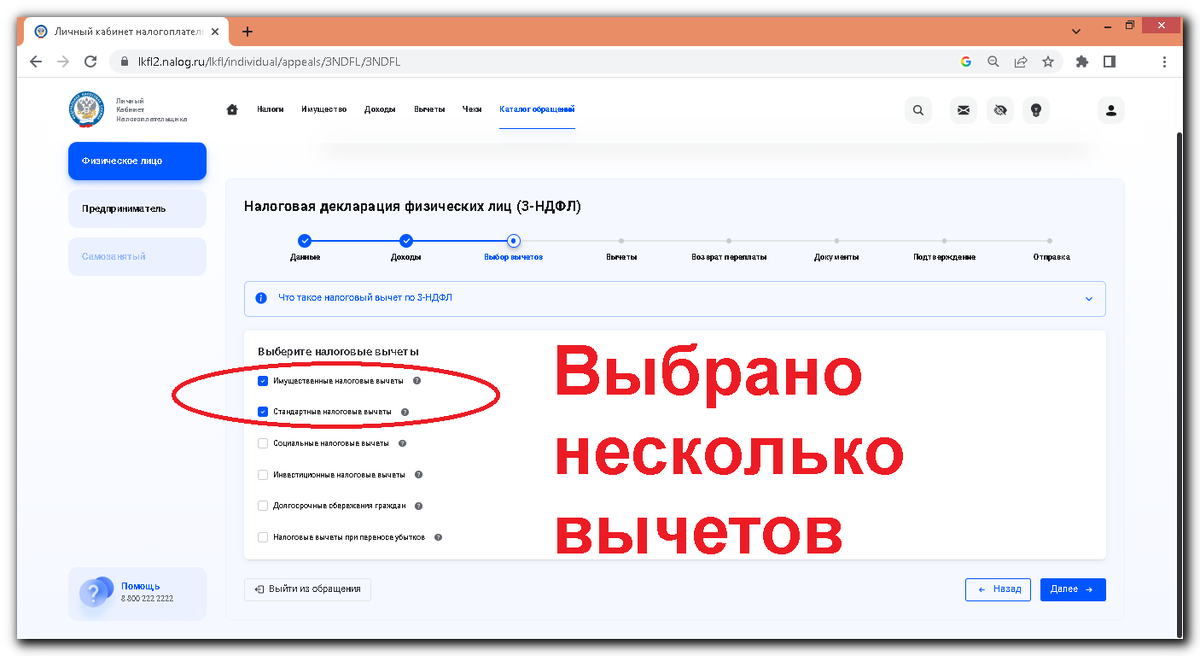Uncheck Имущественные налоговые вычеты
This screenshot has width=1200, height=656.
(263, 380)
